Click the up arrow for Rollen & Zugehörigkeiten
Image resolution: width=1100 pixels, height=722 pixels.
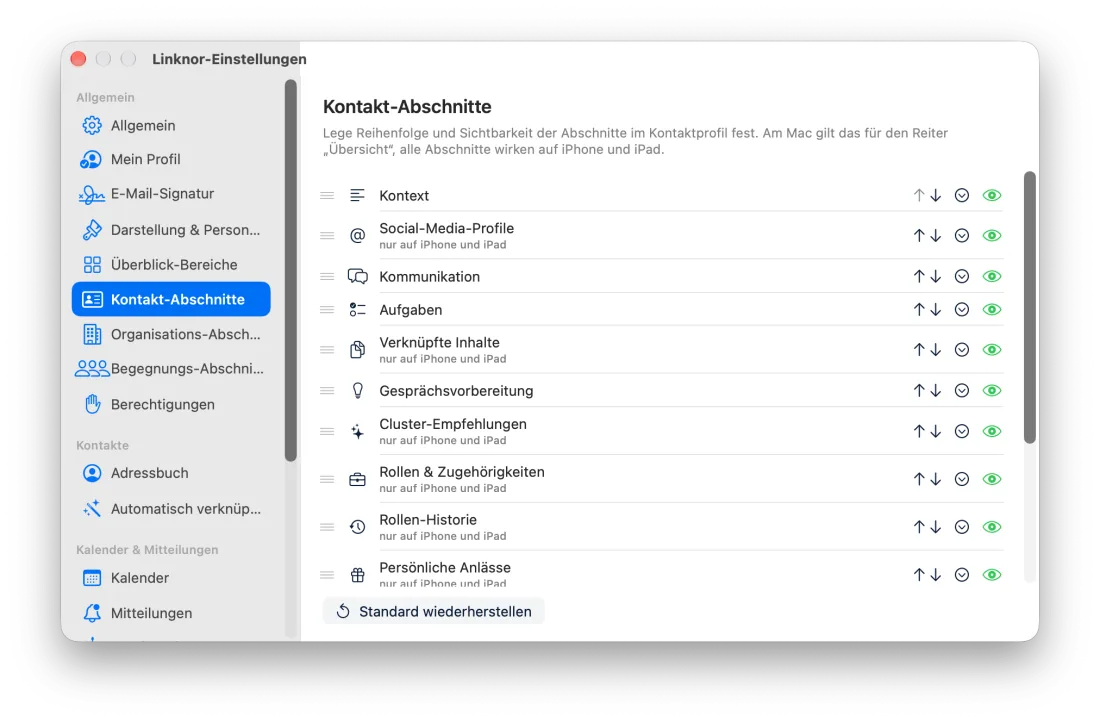pos(919,479)
